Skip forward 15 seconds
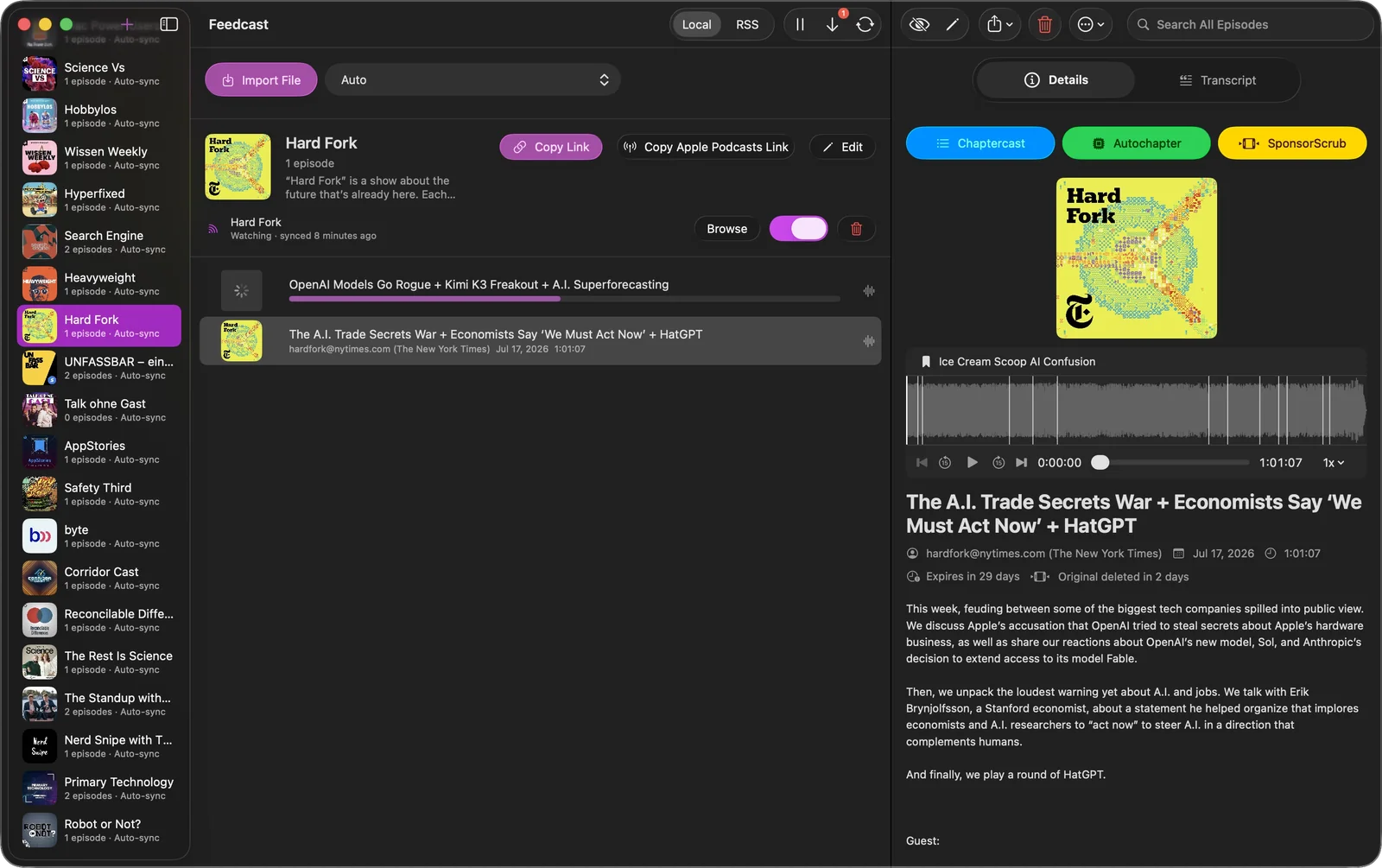The height and width of the screenshot is (868, 1382). (x=998, y=463)
